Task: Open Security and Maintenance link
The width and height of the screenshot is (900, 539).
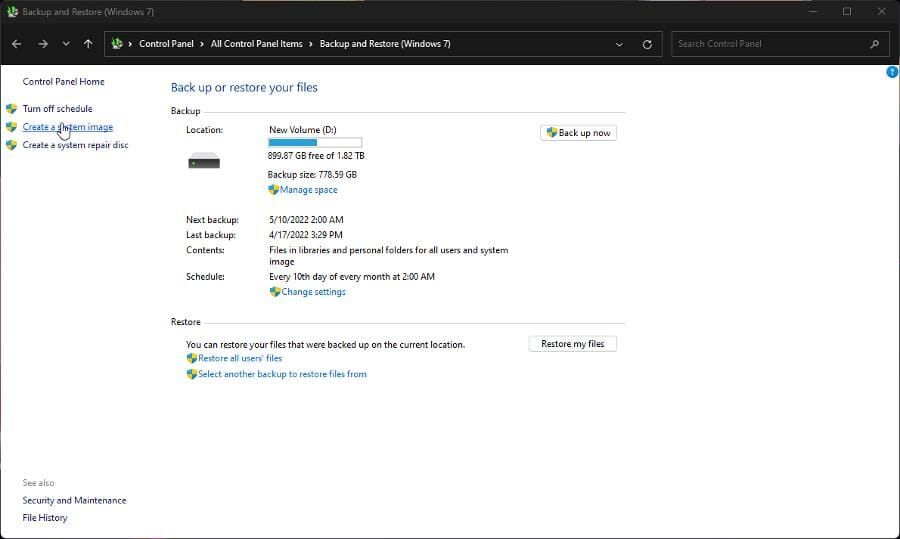Action: pos(75,501)
